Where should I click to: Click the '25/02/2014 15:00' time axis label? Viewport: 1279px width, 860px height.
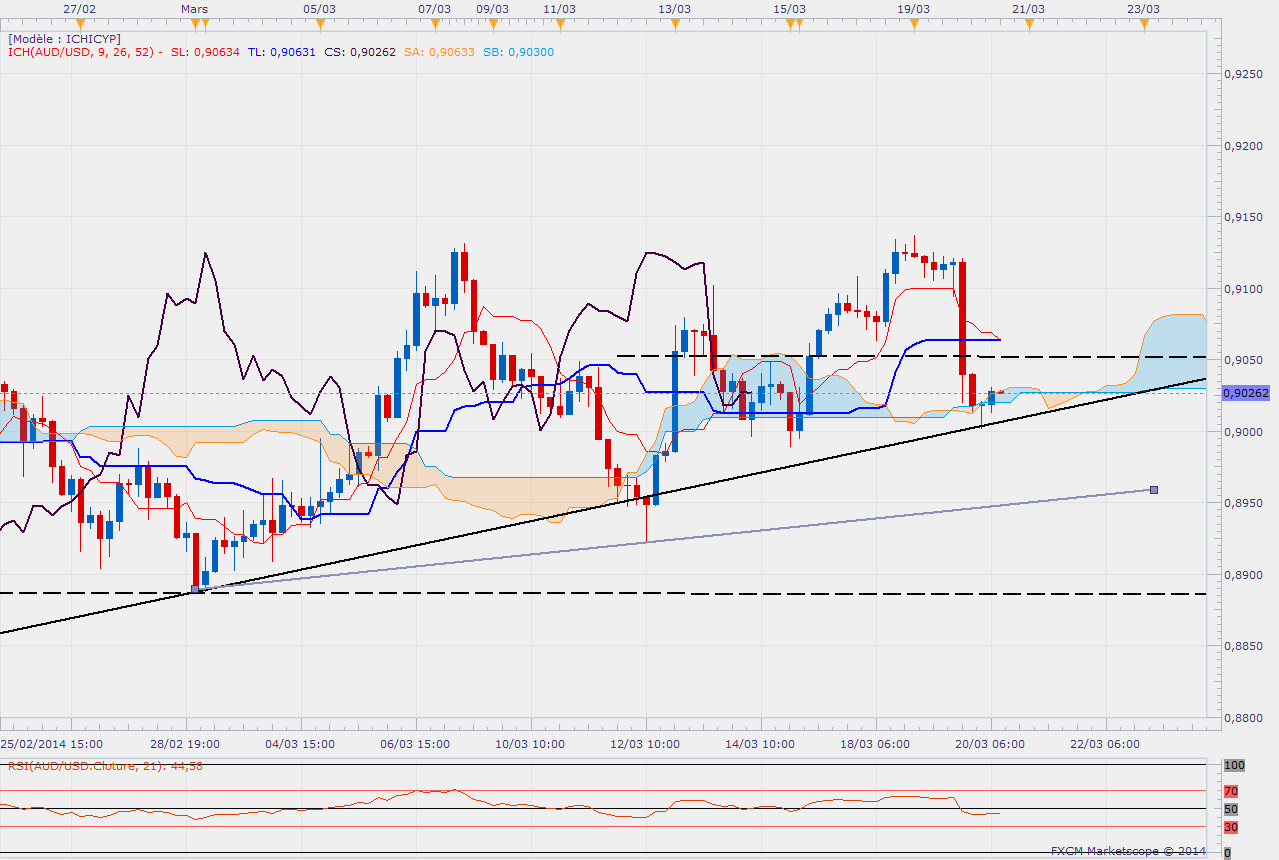point(51,744)
